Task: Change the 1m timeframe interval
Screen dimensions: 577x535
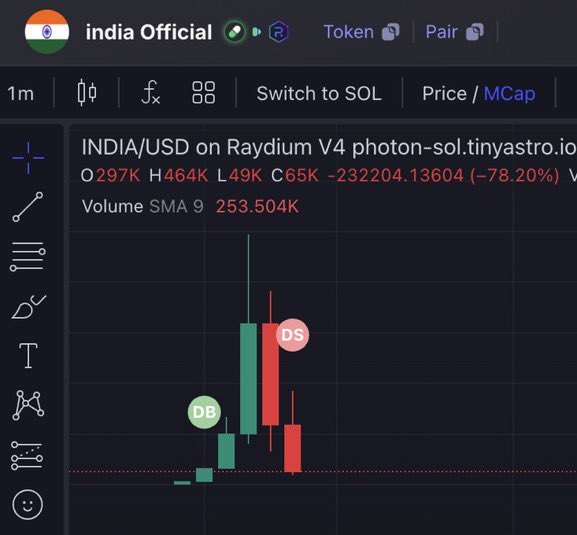Action: point(21,93)
